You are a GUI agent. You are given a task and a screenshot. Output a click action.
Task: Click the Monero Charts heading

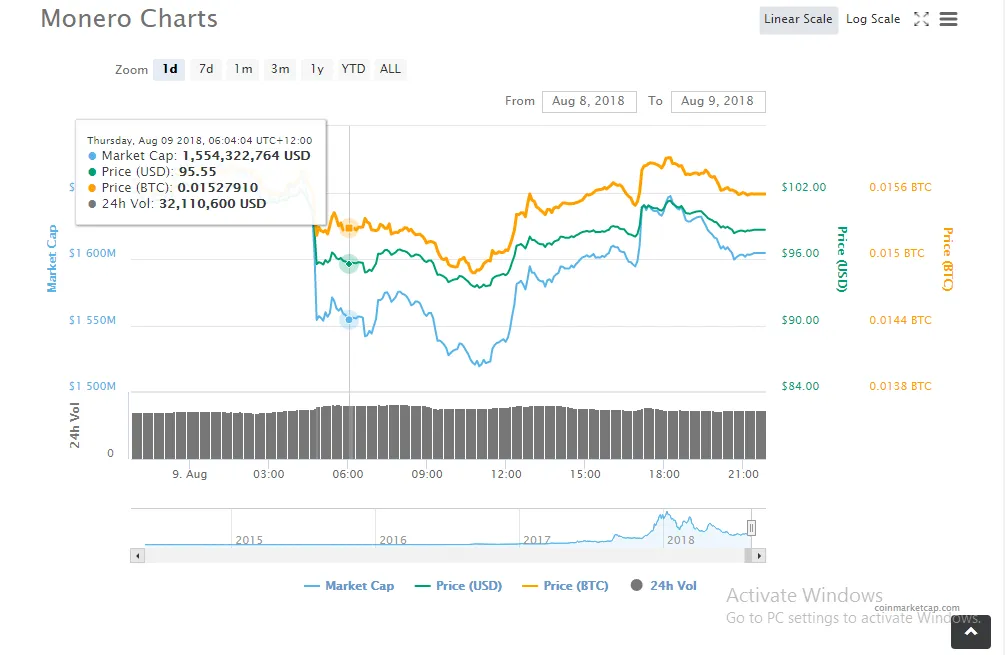pos(129,19)
